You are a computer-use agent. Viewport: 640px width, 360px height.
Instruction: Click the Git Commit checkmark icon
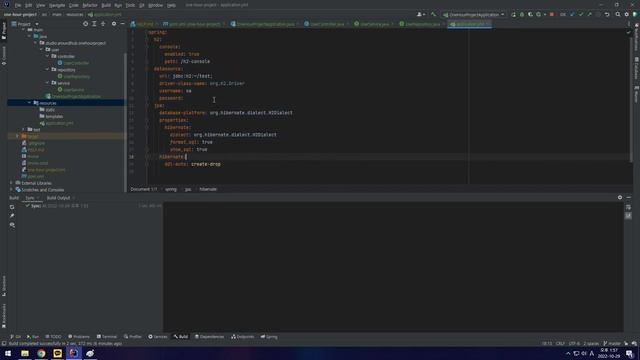581,15
